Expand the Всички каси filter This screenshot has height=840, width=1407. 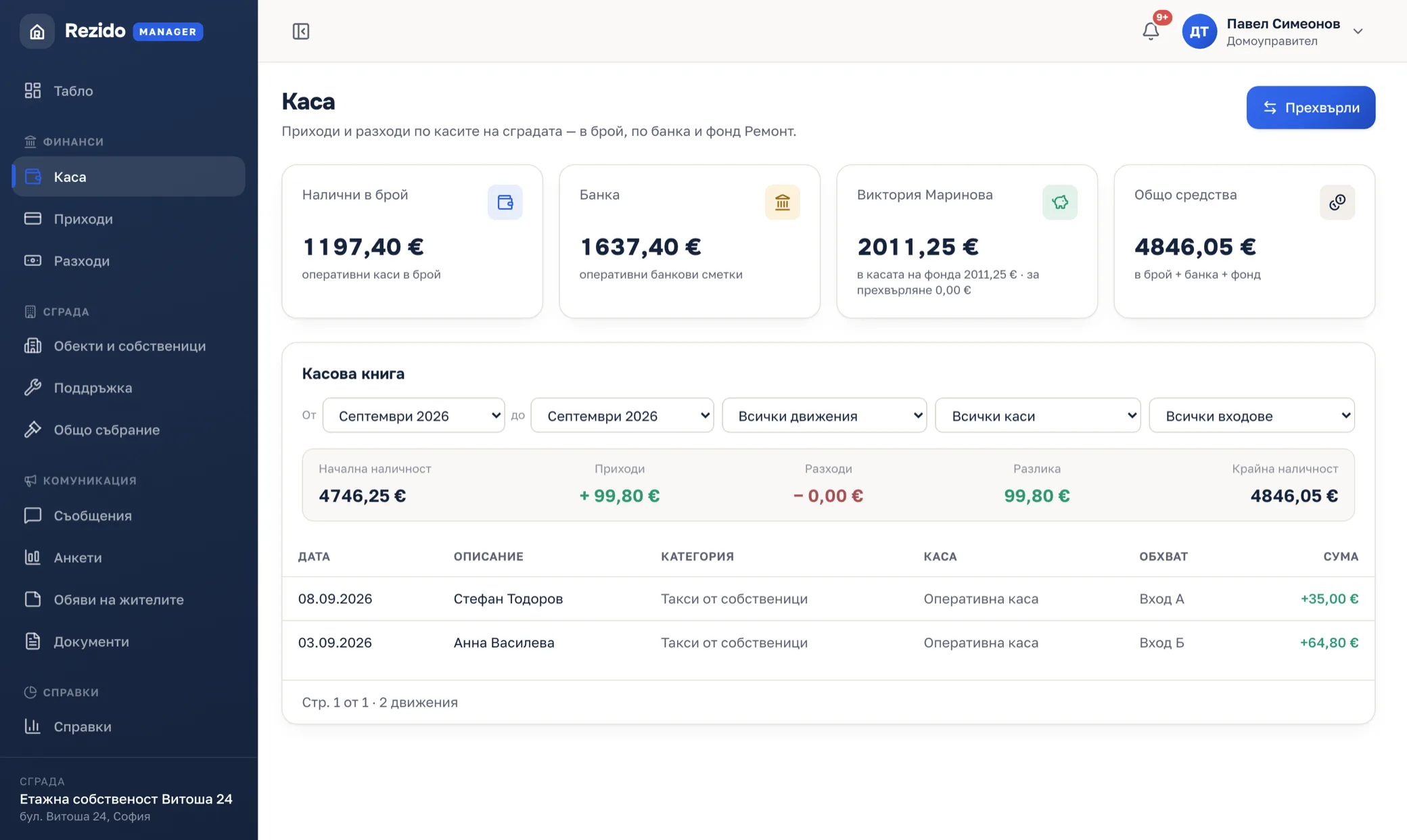[1037, 415]
